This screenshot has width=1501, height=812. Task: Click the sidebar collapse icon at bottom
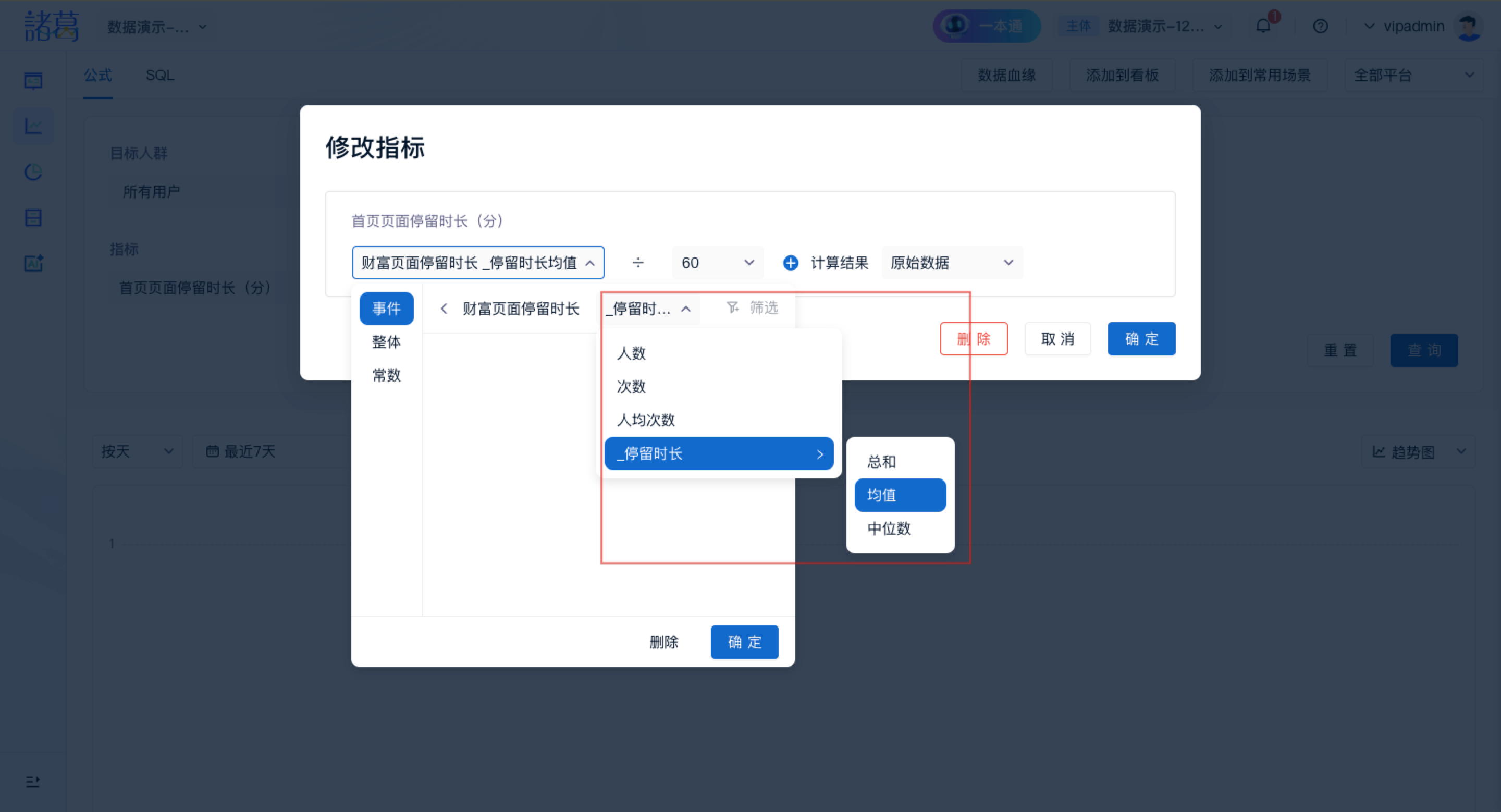click(33, 781)
